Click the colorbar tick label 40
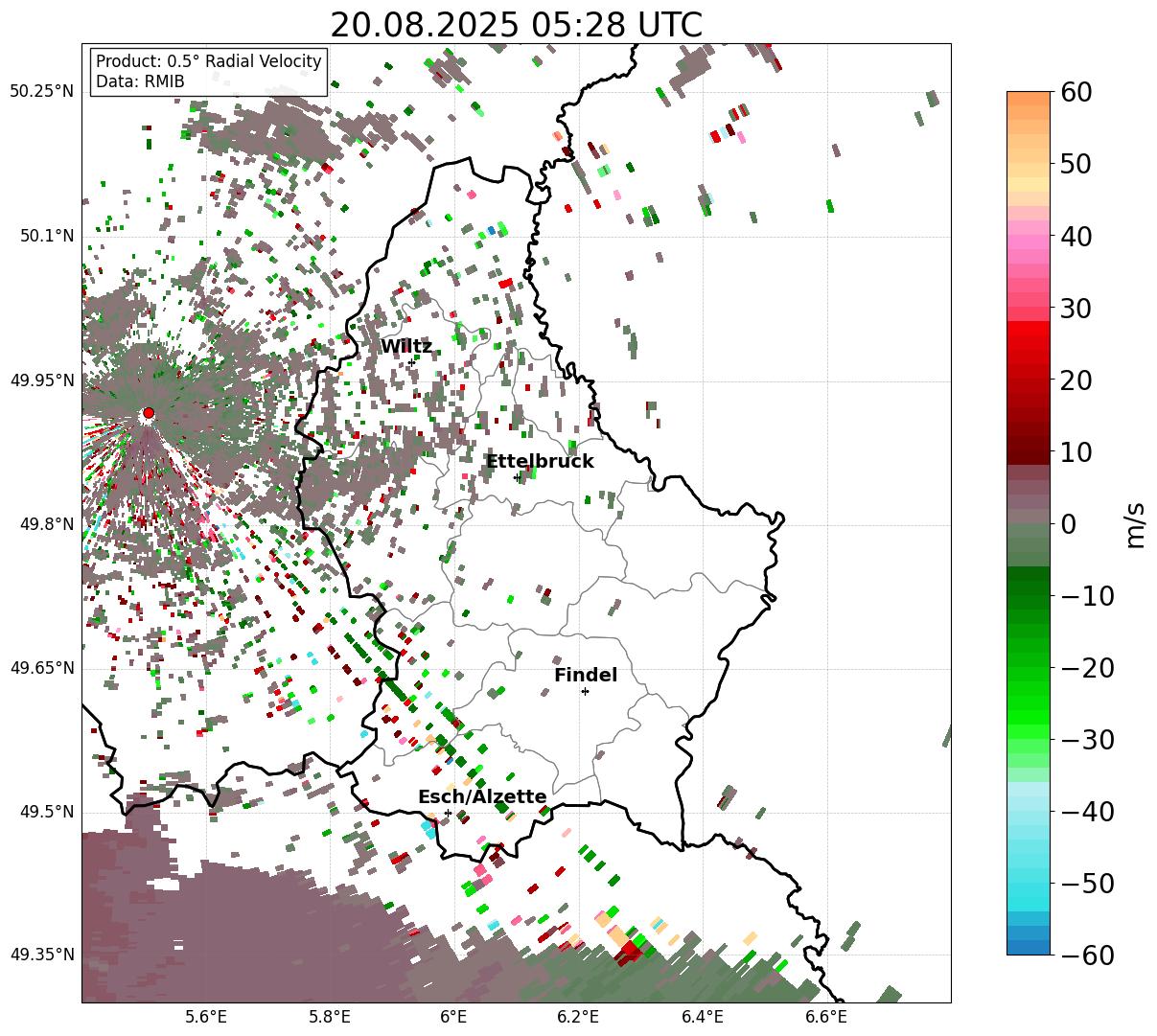 click(1076, 236)
